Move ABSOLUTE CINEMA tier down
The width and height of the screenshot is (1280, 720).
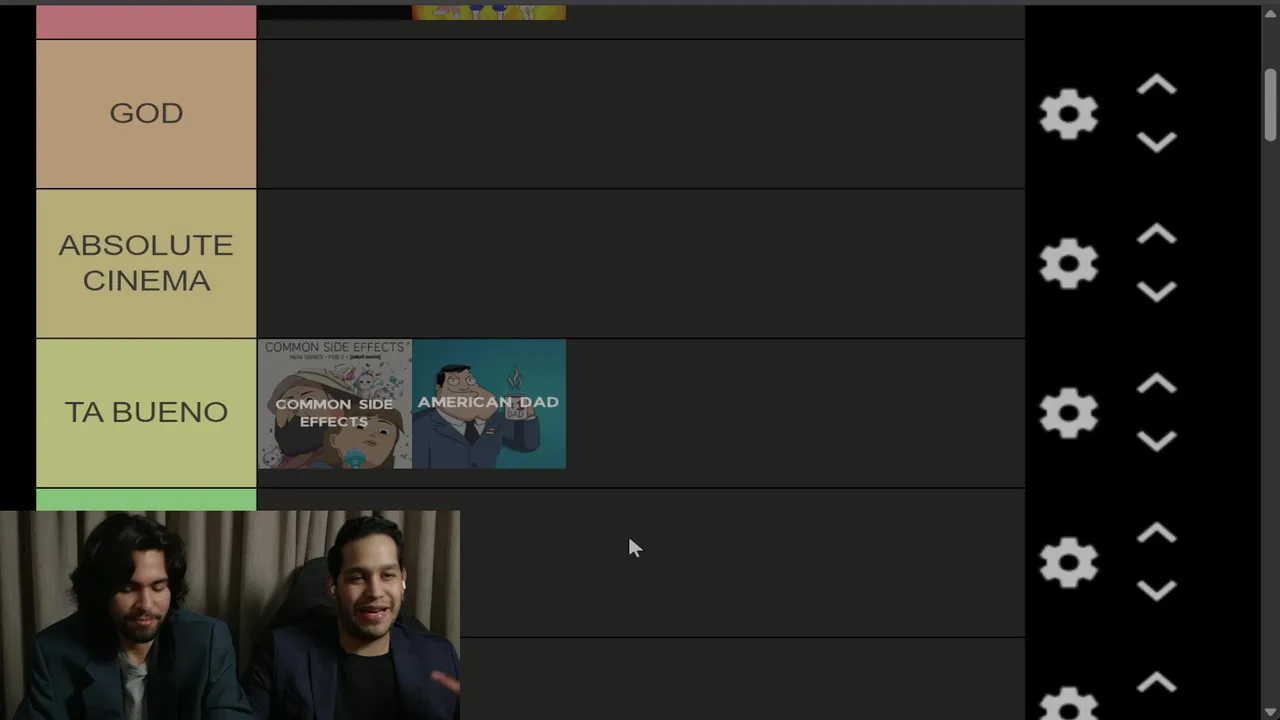click(1157, 292)
